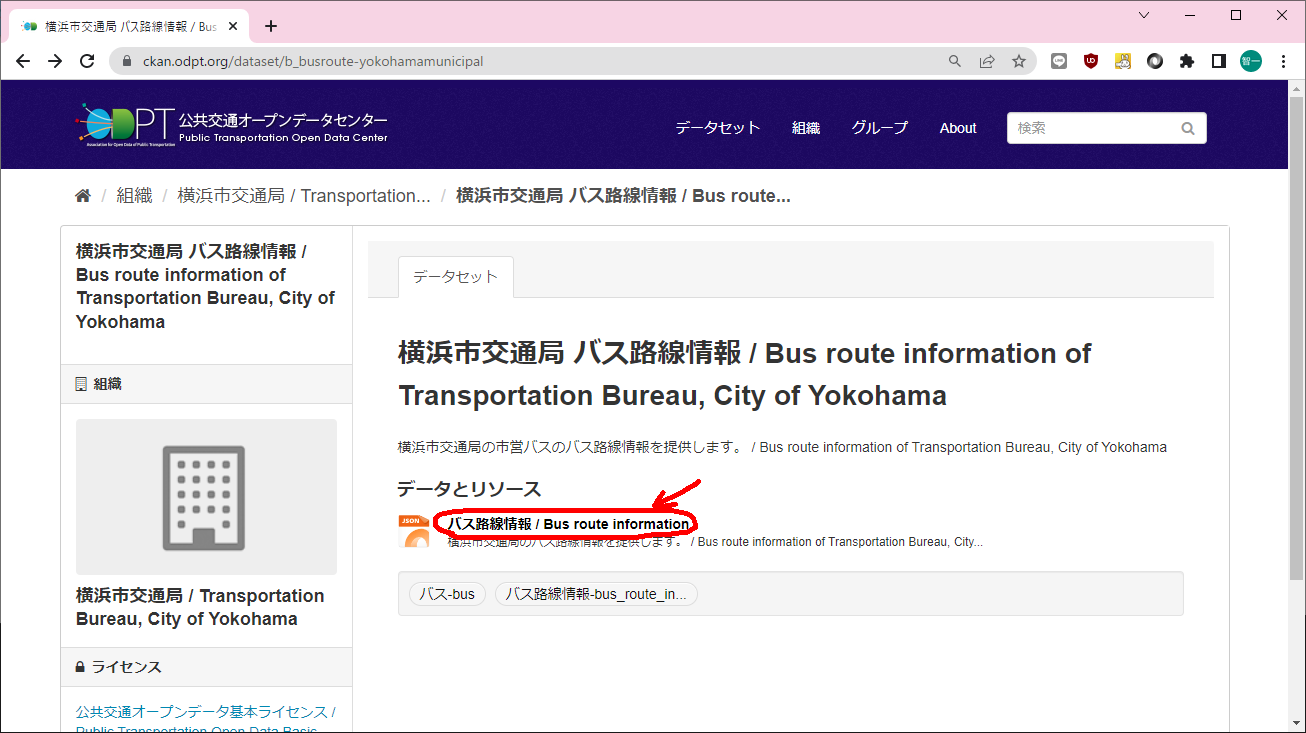1306x733 pixels.
Task: Open the バス路線情報 / Bus route information resource
Action: click(568, 524)
